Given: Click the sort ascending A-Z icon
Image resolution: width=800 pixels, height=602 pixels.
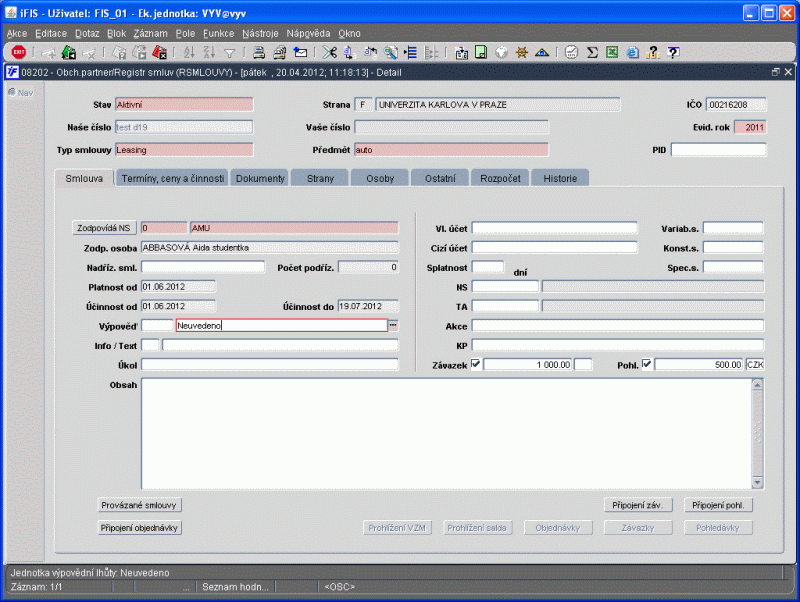Looking at the screenshot, I should point(189,52).
